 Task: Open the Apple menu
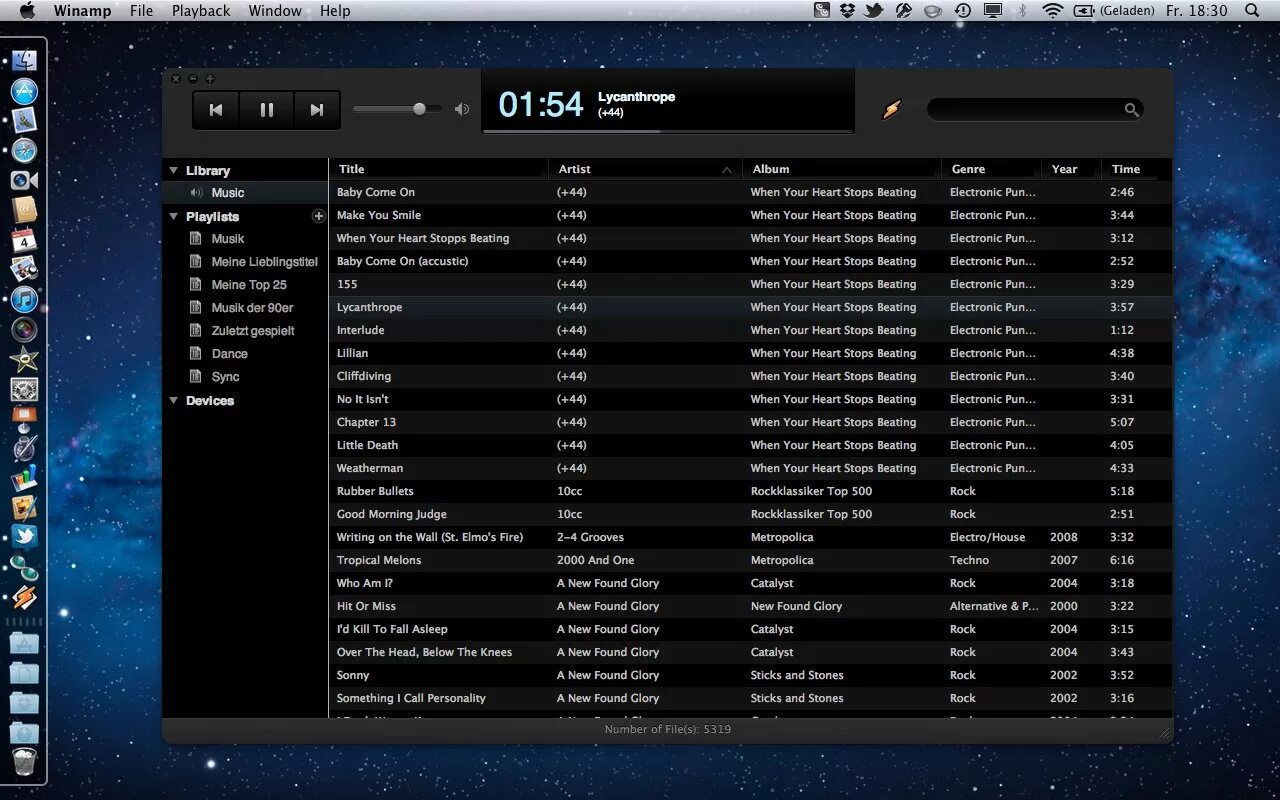pyautogui.click(x=27, y=10)
